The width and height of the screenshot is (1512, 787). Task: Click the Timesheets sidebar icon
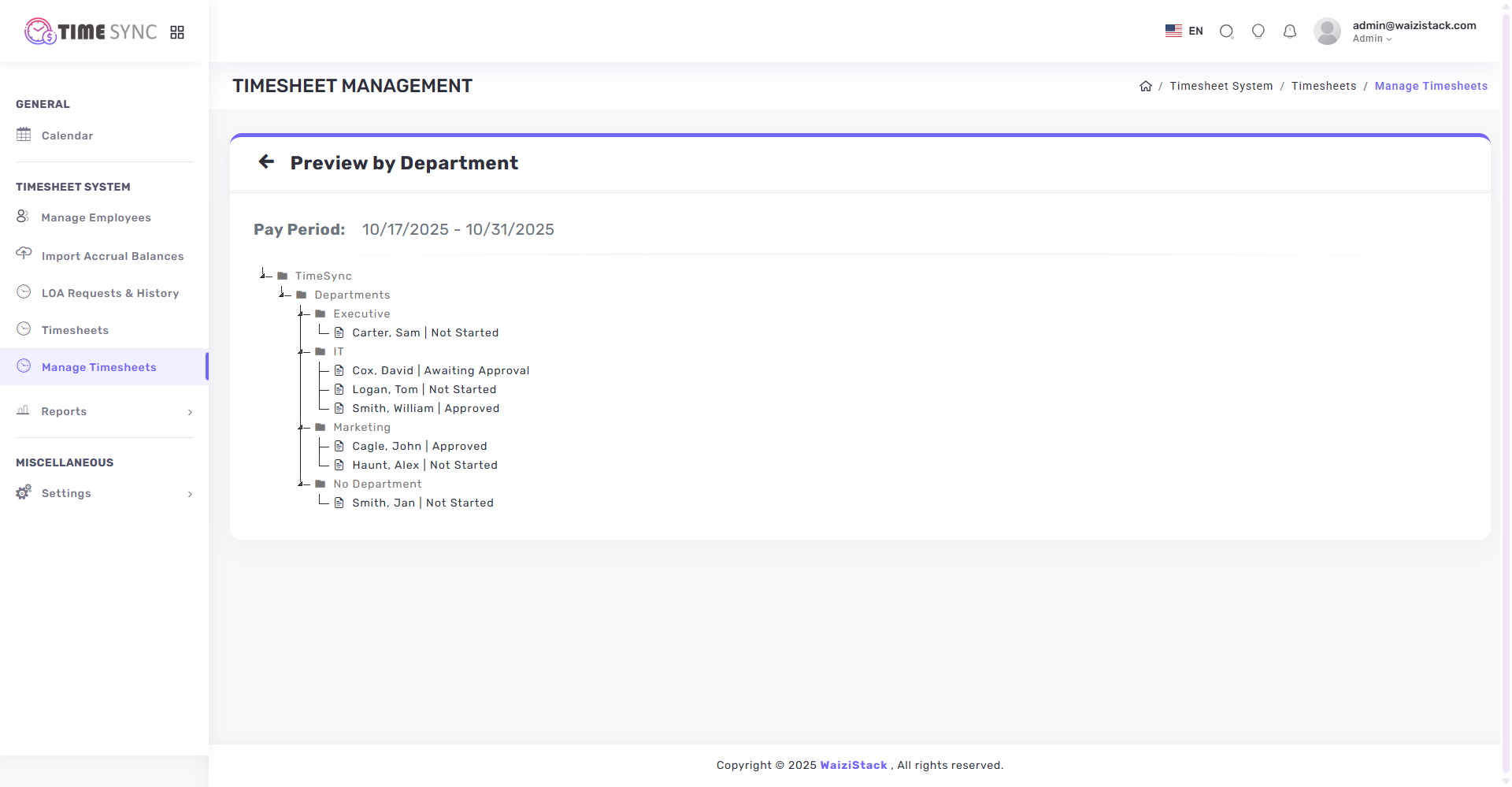[x=23, y=329]
